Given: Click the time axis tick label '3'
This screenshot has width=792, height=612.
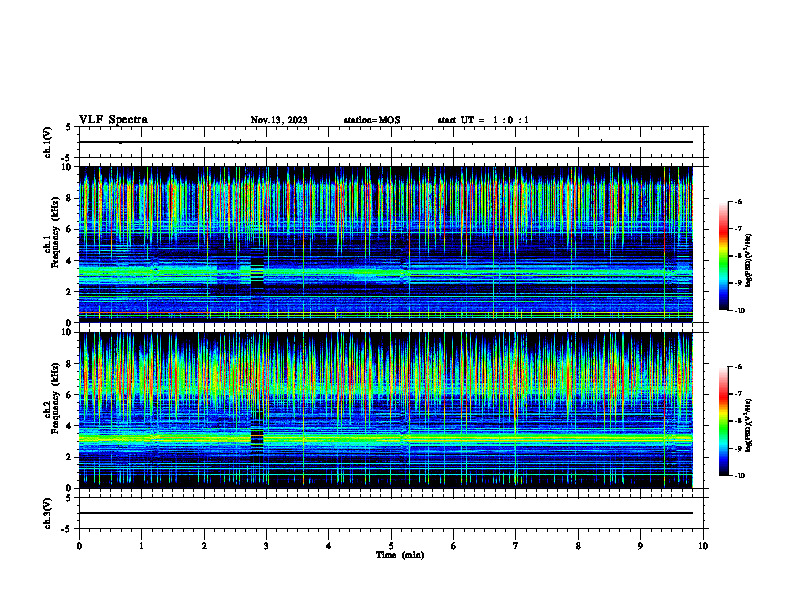Looking at the screenshot, I should tap(266, 546).
